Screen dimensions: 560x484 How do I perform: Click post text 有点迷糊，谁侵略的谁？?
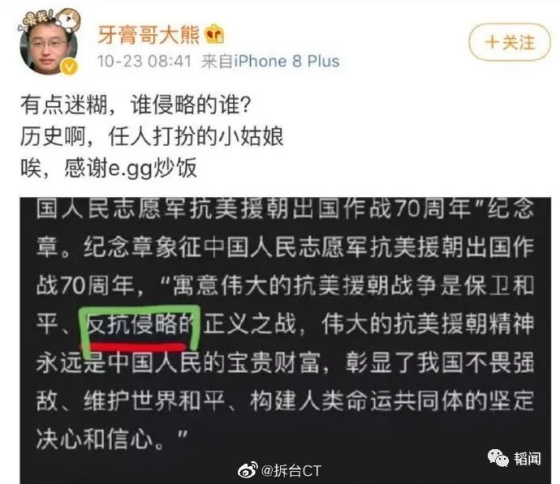pos(136,105)
